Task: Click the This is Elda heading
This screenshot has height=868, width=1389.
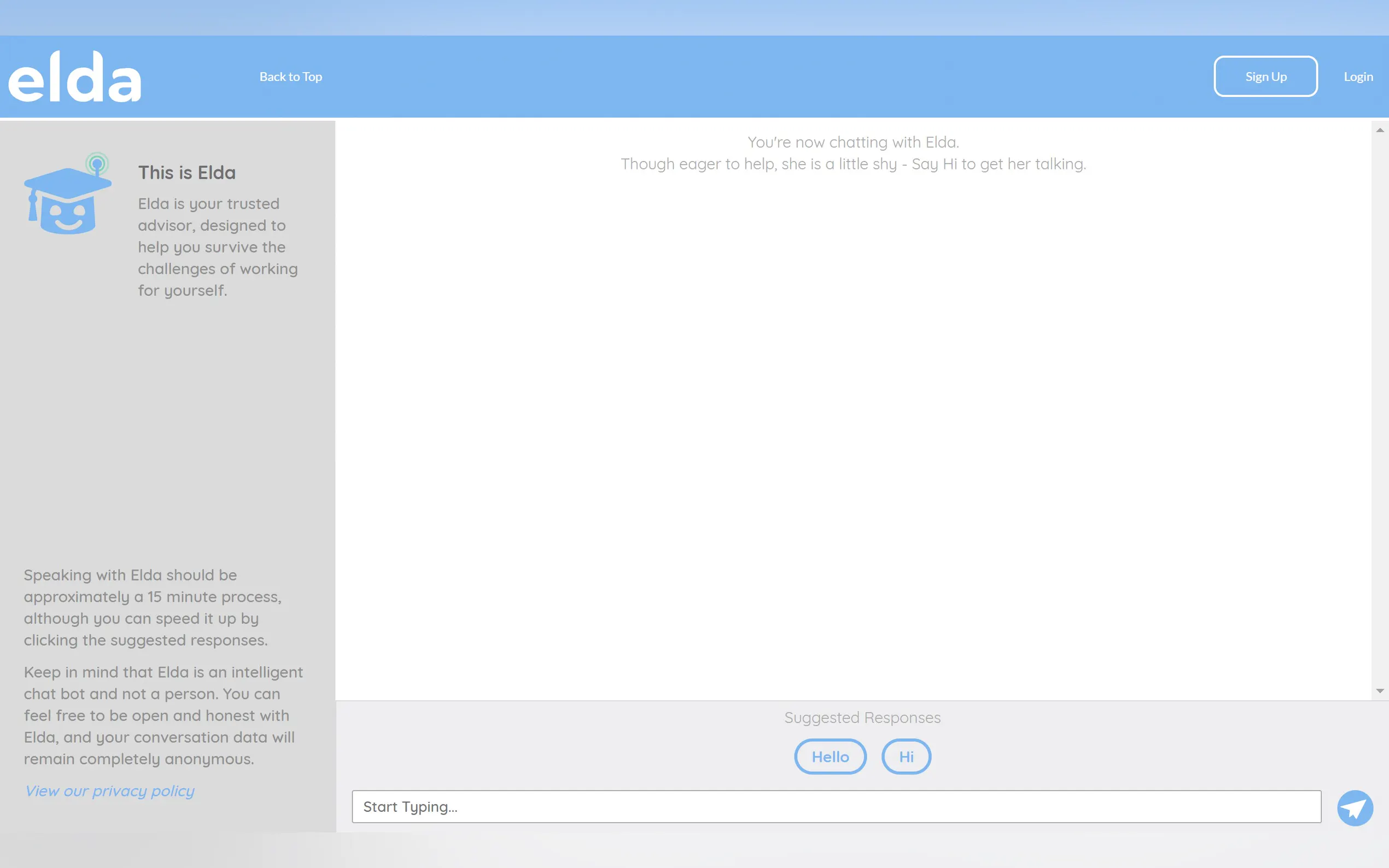Action: (x=186, y=173)
